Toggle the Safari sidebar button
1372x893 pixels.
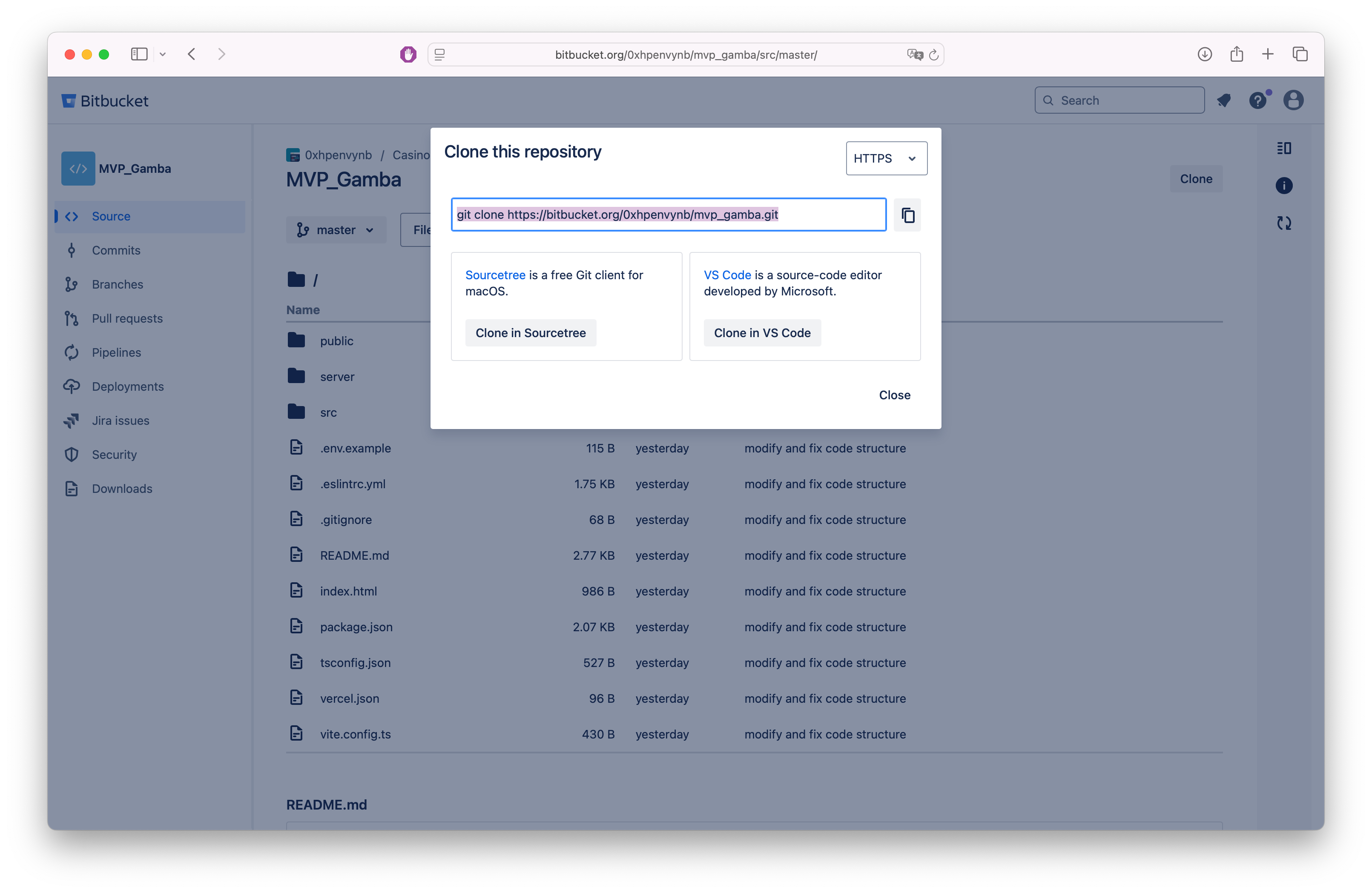tap(139, 54)
